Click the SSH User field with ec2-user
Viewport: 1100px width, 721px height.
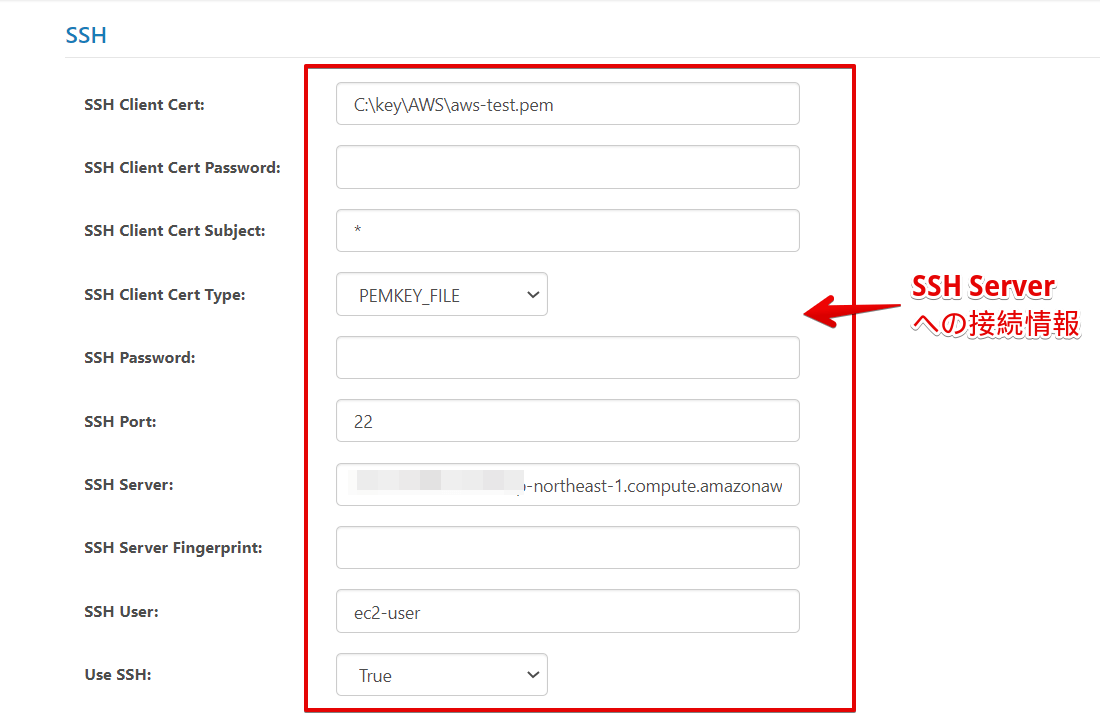click(567, 612)
